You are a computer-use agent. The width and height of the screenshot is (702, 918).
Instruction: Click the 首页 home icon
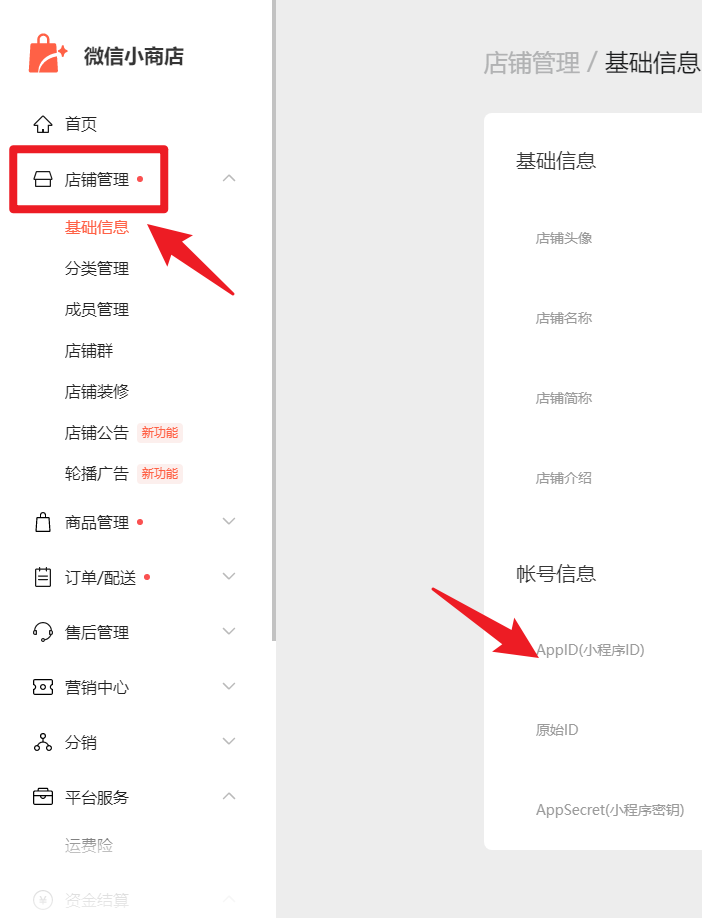(43, 124)
